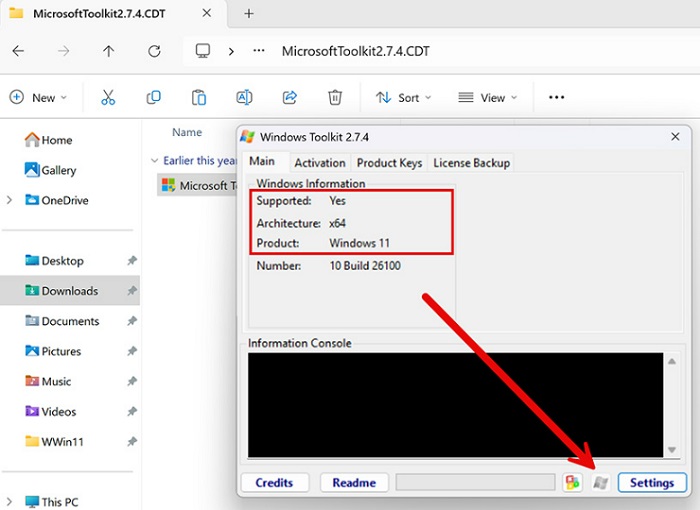Select the Main tab

click(262, 161)
